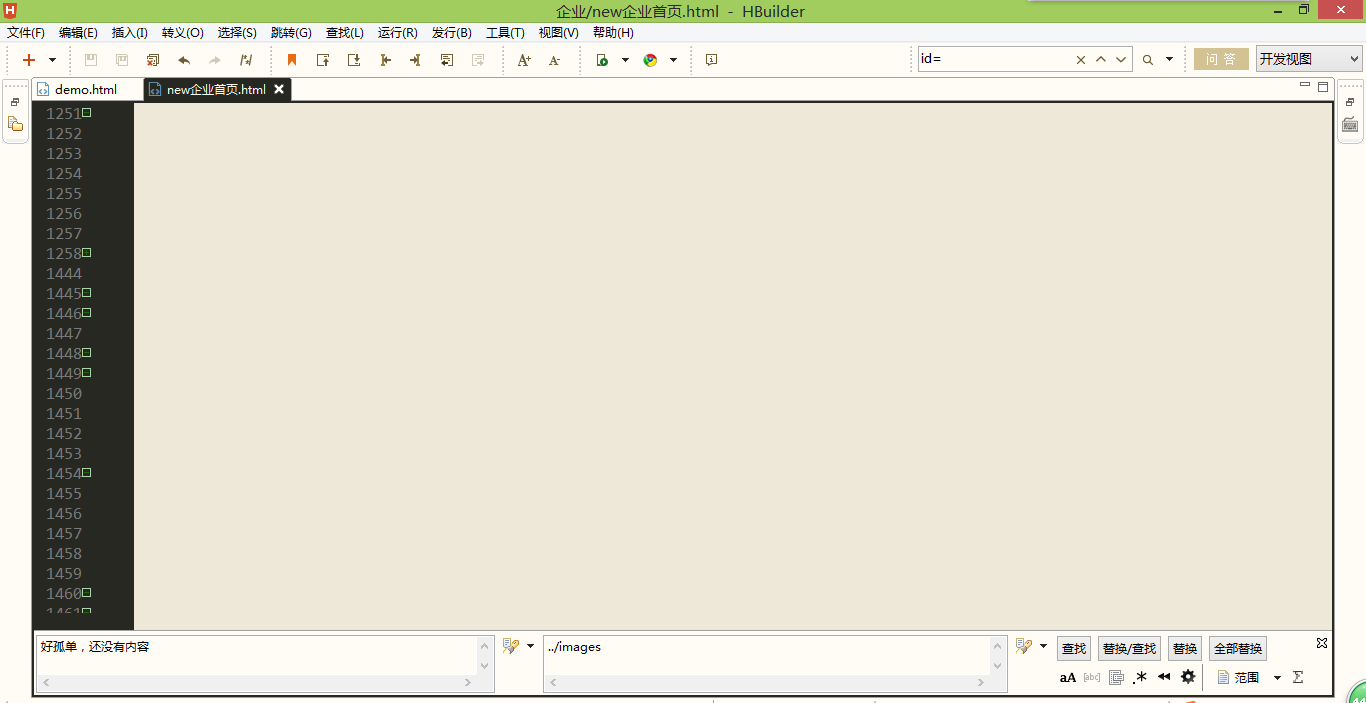Toggle code fold marker at line 1445
This screenshot has width=1366, height=703.
pos(87,292)
